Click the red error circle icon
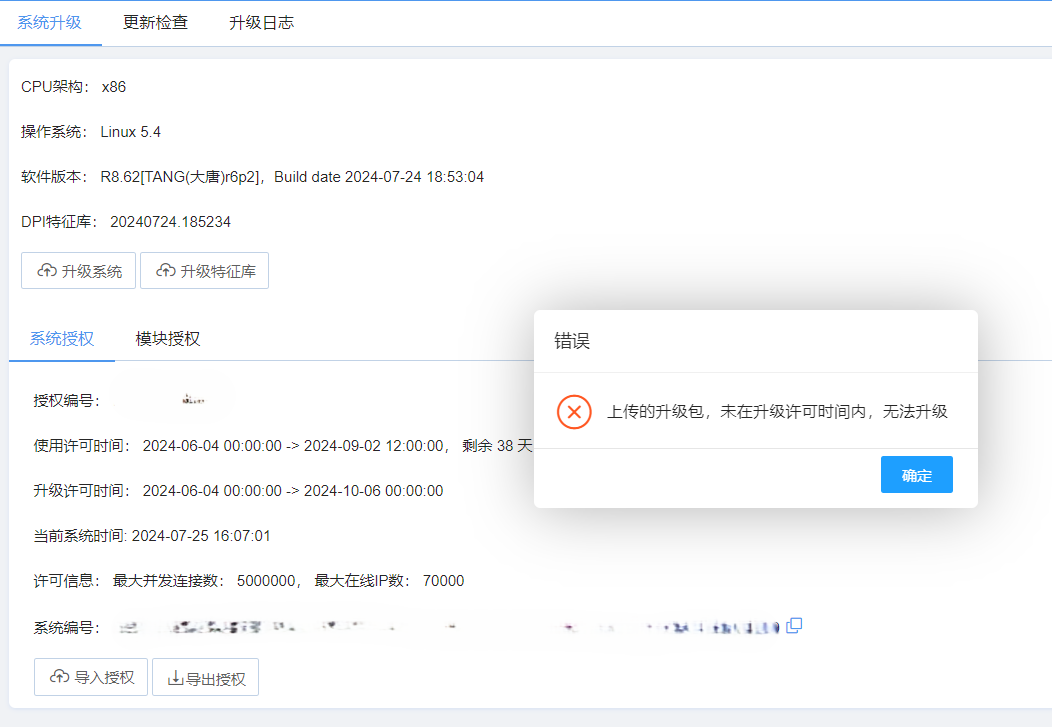The height and width of the screenshot is (727, 1052). (573, 411)
